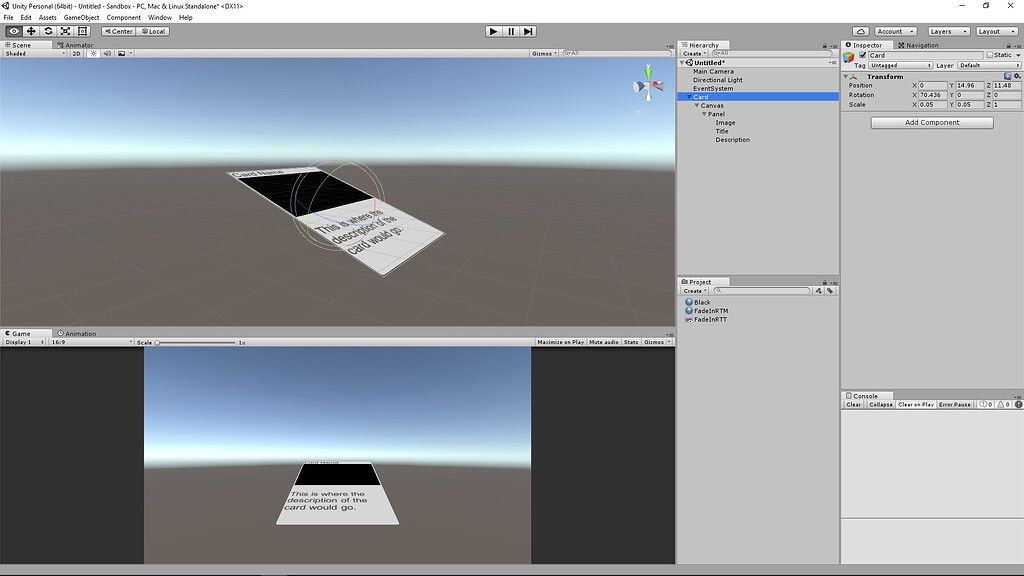The height and width of the screenshot is (576, 1024).
Task: Select the Rect transform tool
Action: pyautogui.click(x=81, y=31)
